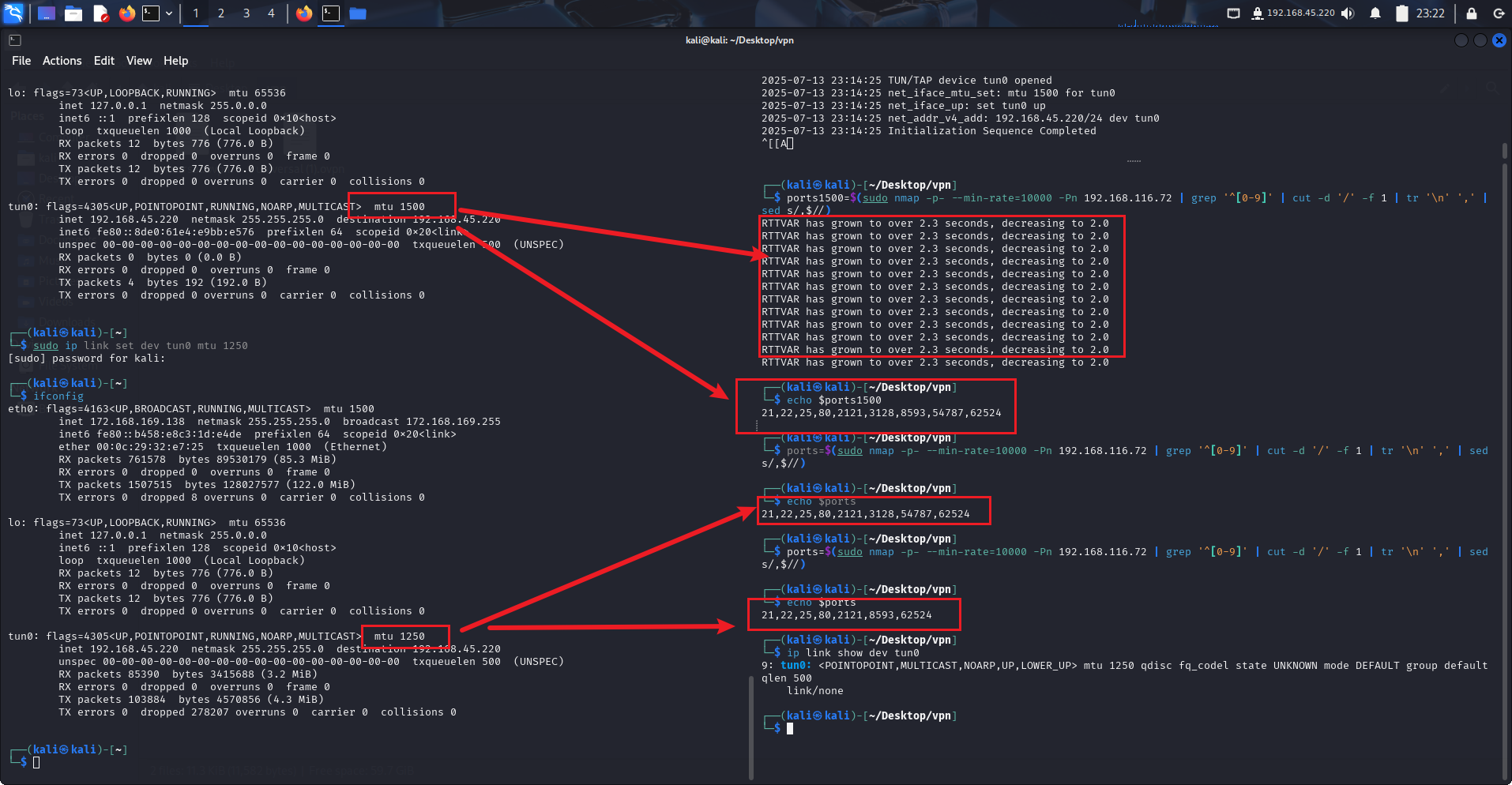Click the terminal icon in the window title bar
Image resolution: width=1512 pixels, height=785 pixels.
[x=15, y=40]
